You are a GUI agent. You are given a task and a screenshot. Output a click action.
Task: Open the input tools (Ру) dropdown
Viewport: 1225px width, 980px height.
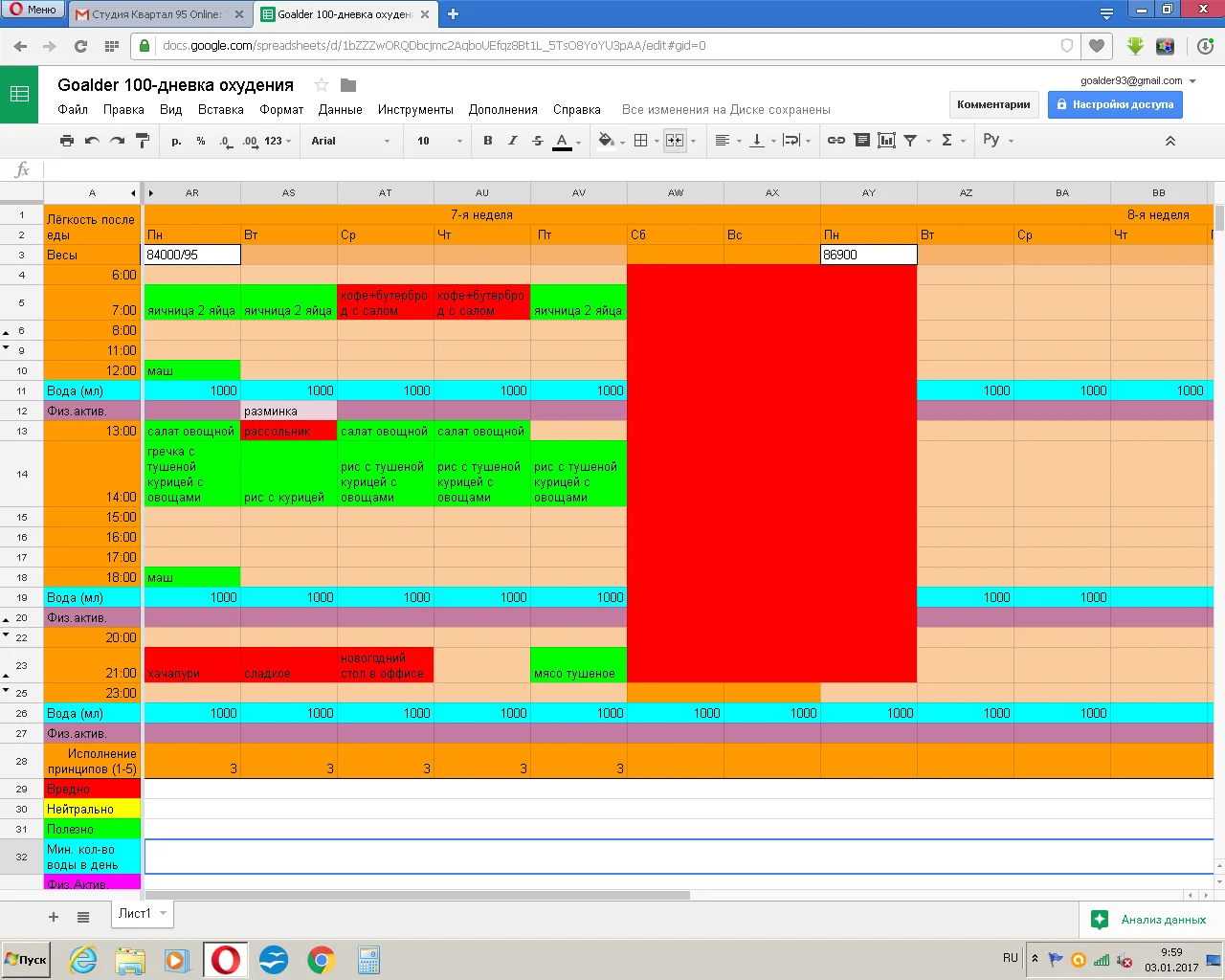[x=997, y=141]
